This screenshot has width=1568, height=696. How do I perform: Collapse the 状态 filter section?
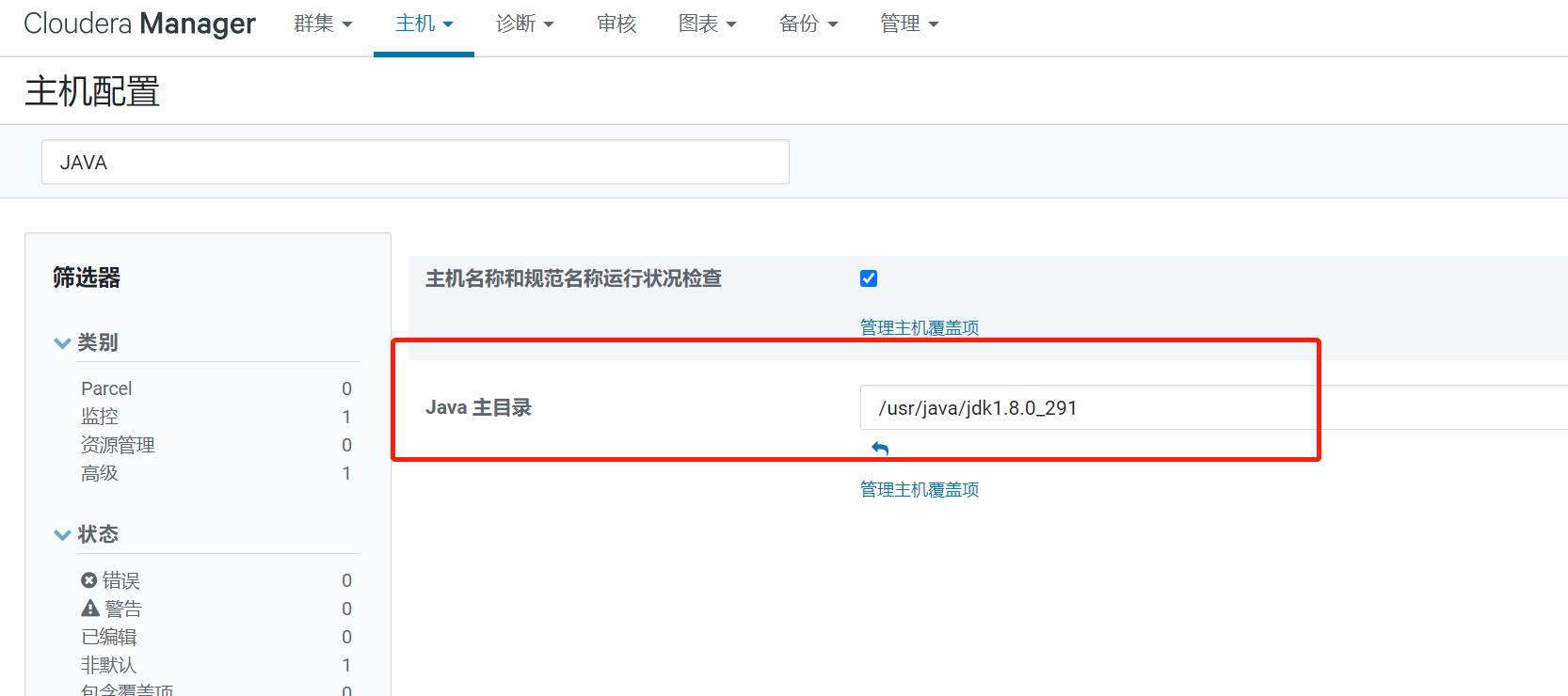[86, 534]
